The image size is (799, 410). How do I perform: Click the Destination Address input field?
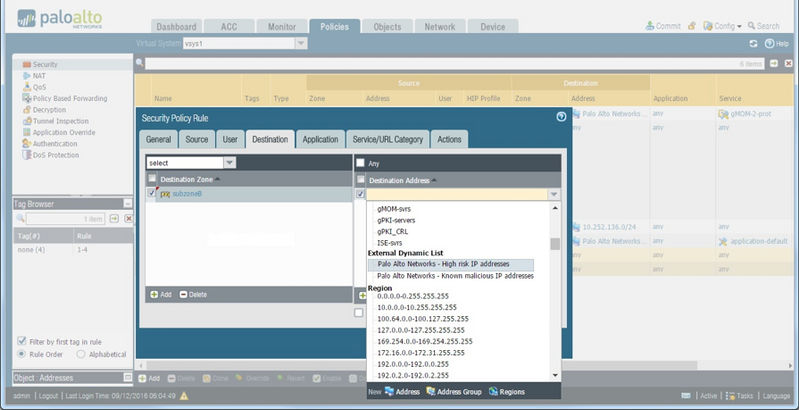coord(456,194)
